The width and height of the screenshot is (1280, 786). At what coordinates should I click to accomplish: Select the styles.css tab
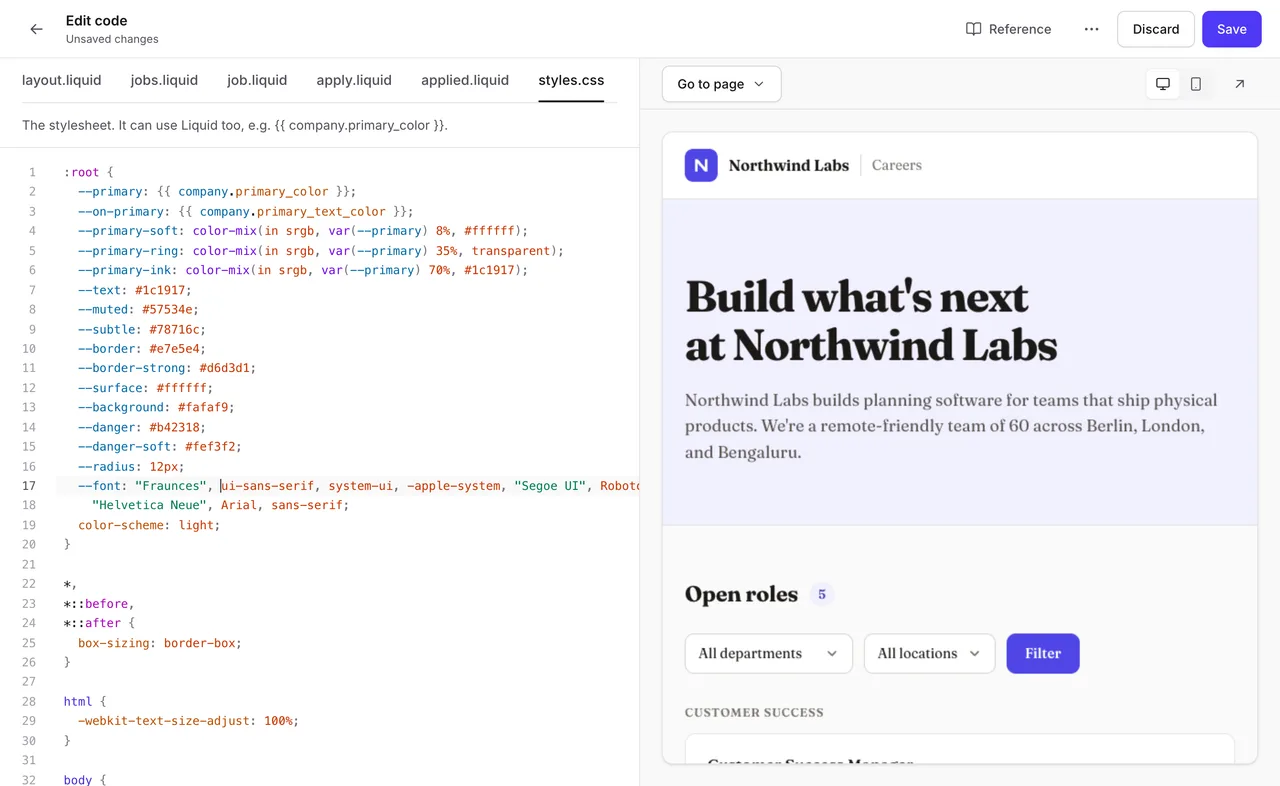click(571, 80)
